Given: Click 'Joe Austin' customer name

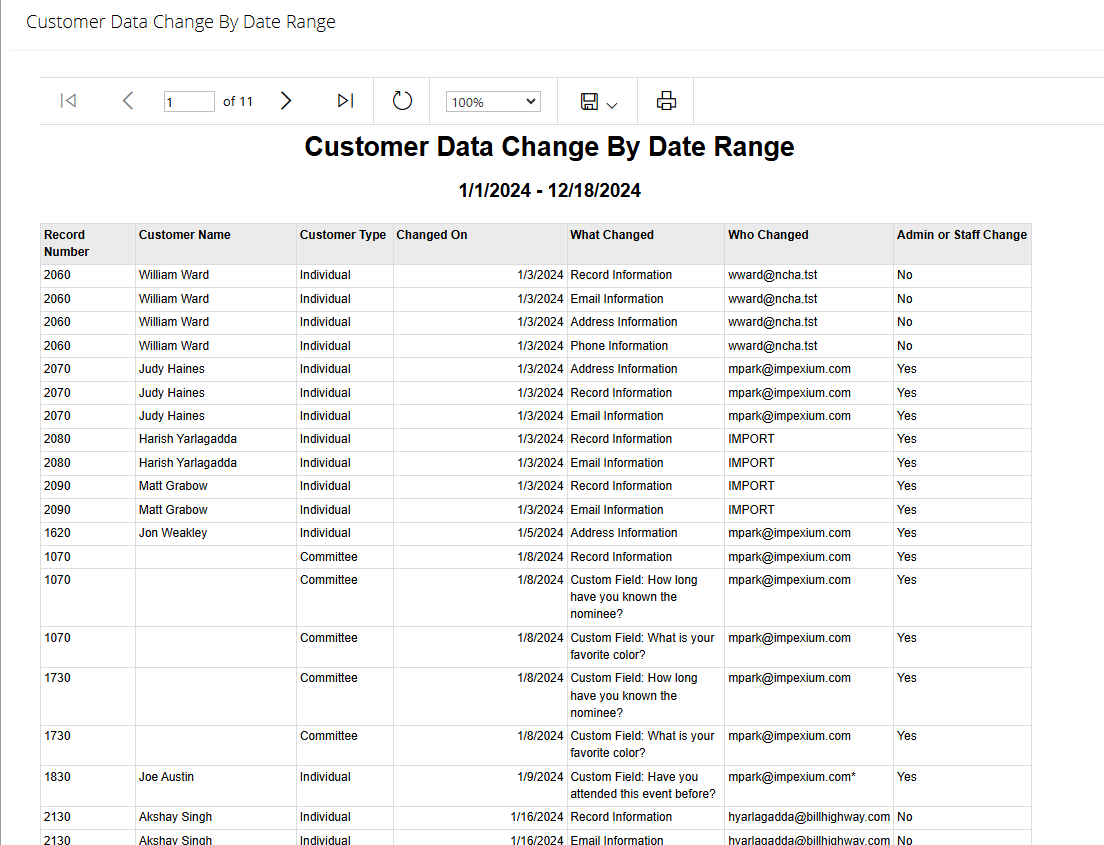Looking at the screenshot, I should (x=166, y=777).
